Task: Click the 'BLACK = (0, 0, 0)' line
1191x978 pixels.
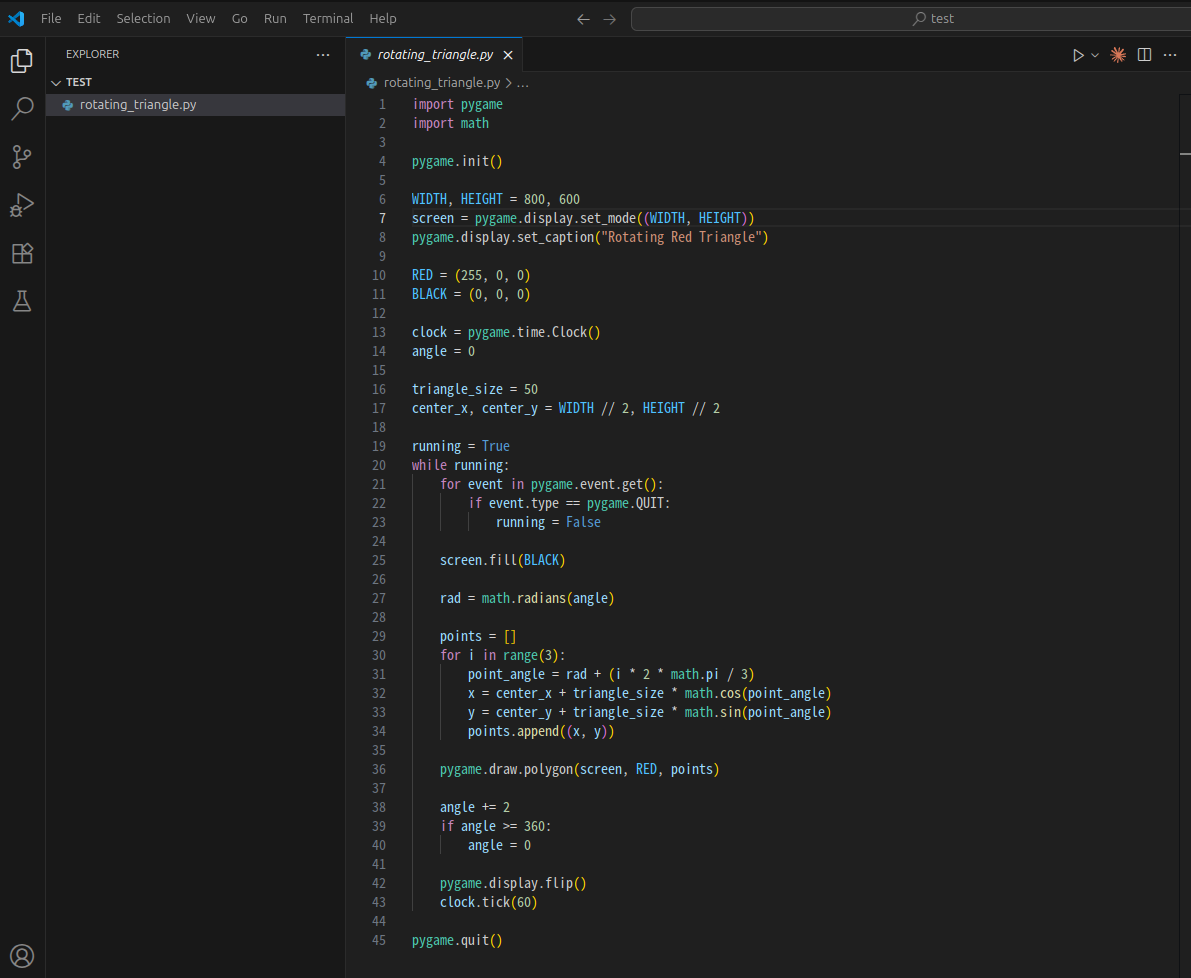Action: coord(471,295)
